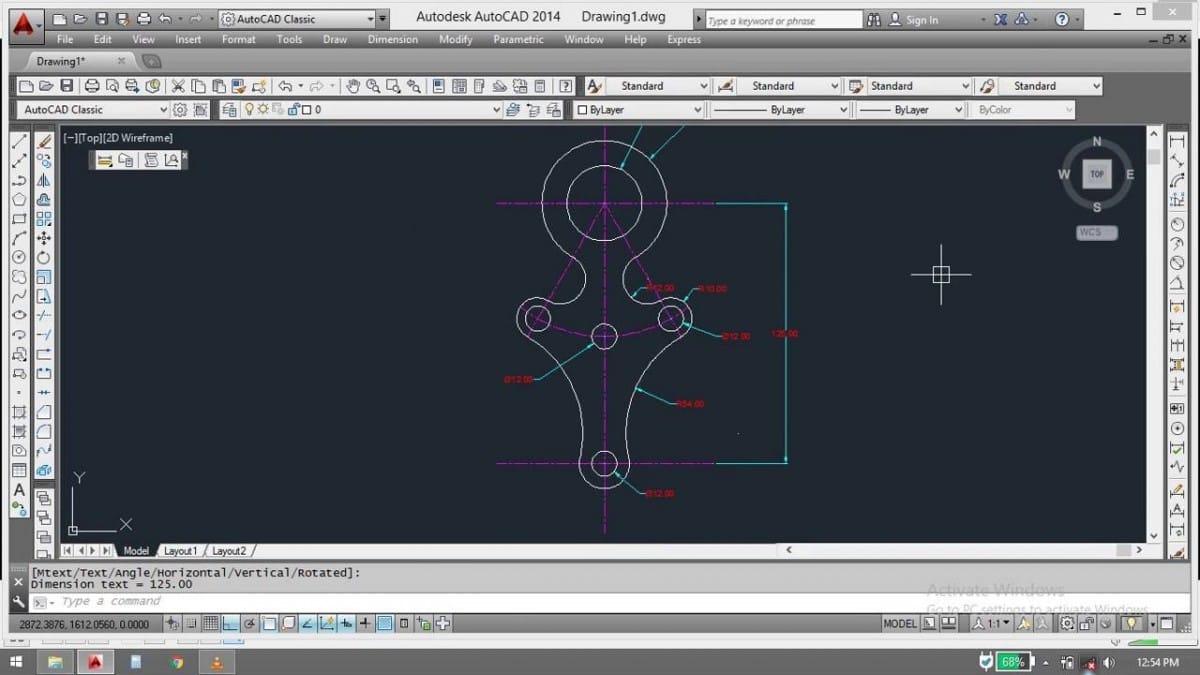Click the Plot printer icon in toolbar
1200x675 pixels.
click(92, 86)
